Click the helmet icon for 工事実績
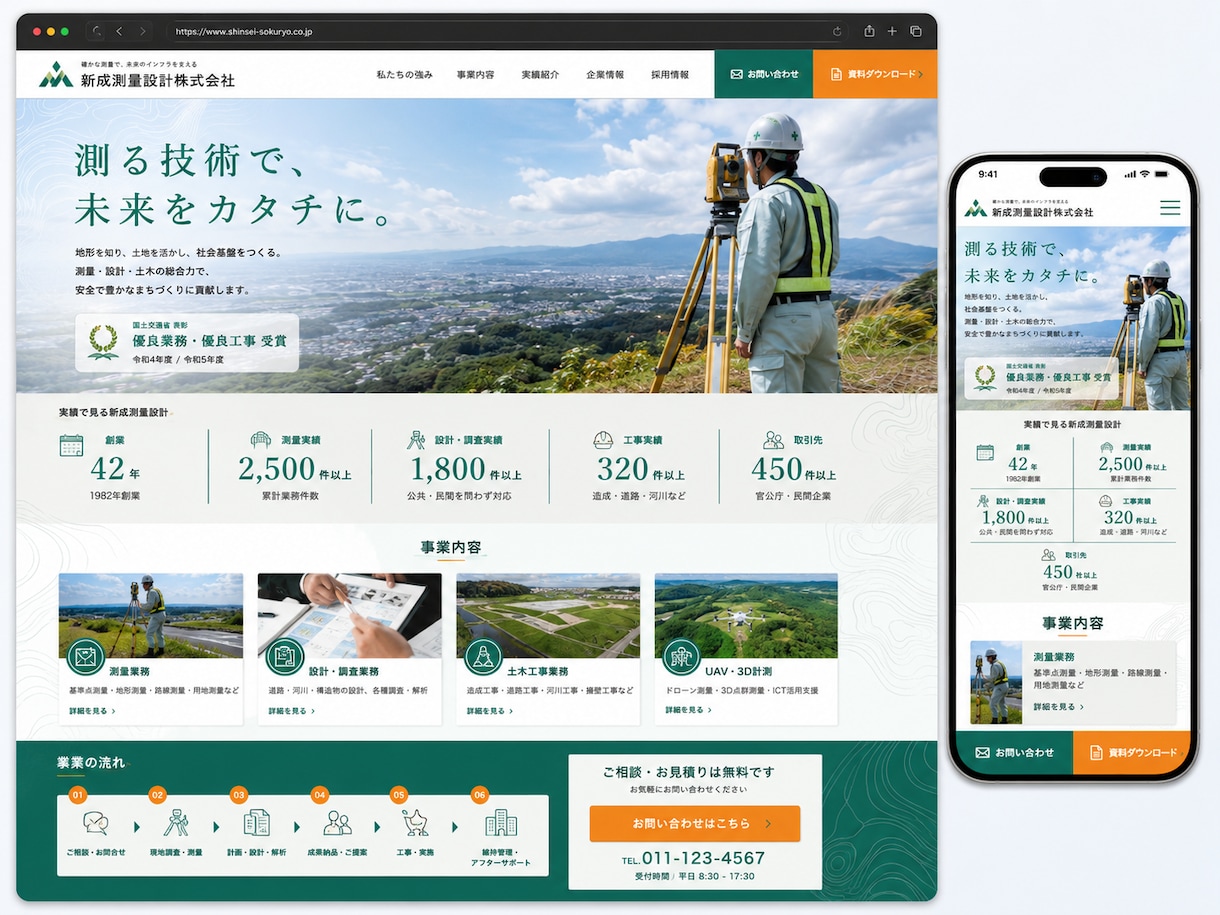This screenshot has width=1220, height=915. click(x=603, y=440)
